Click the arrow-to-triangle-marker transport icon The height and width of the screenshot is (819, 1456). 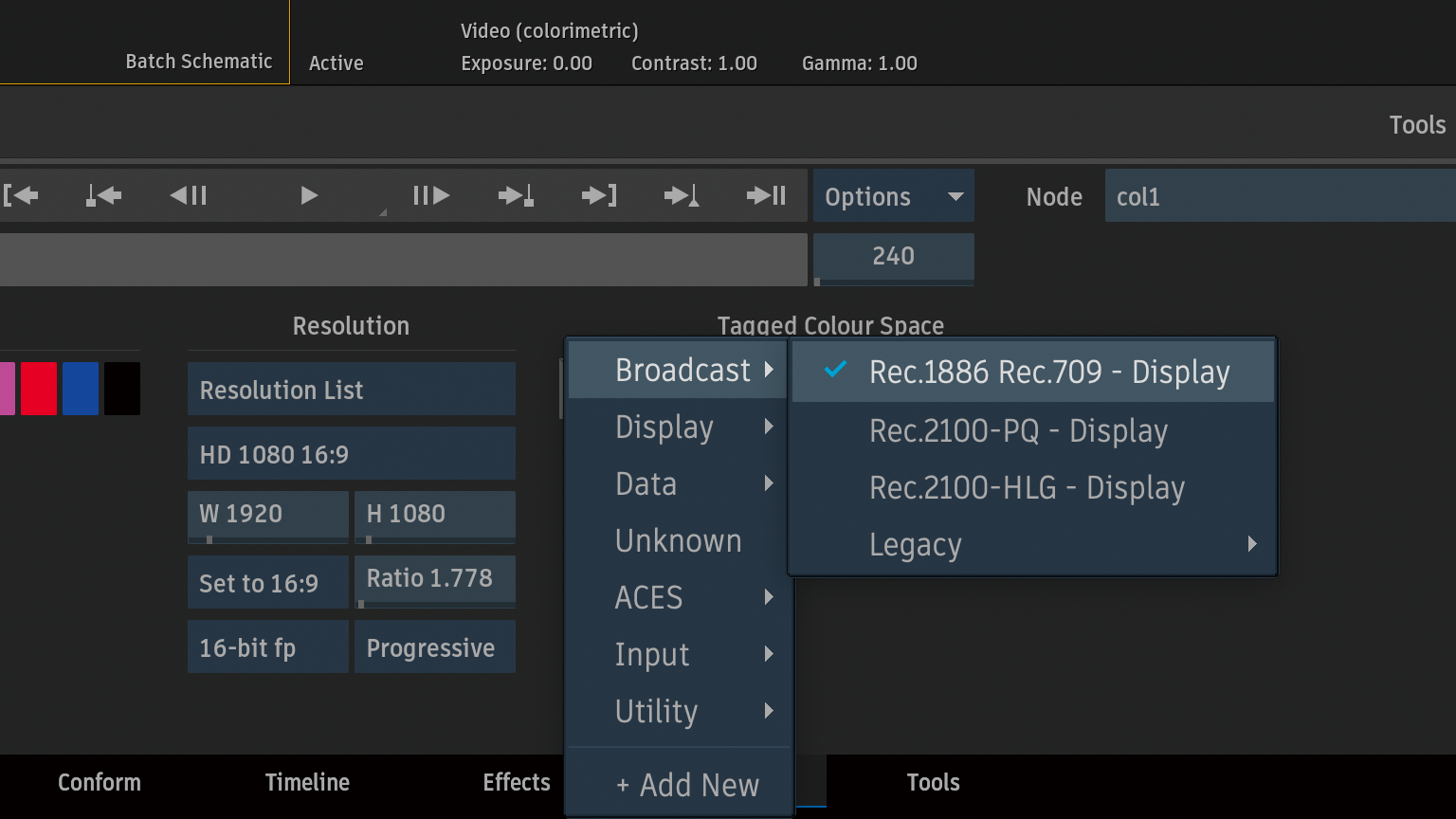[682, 196]
